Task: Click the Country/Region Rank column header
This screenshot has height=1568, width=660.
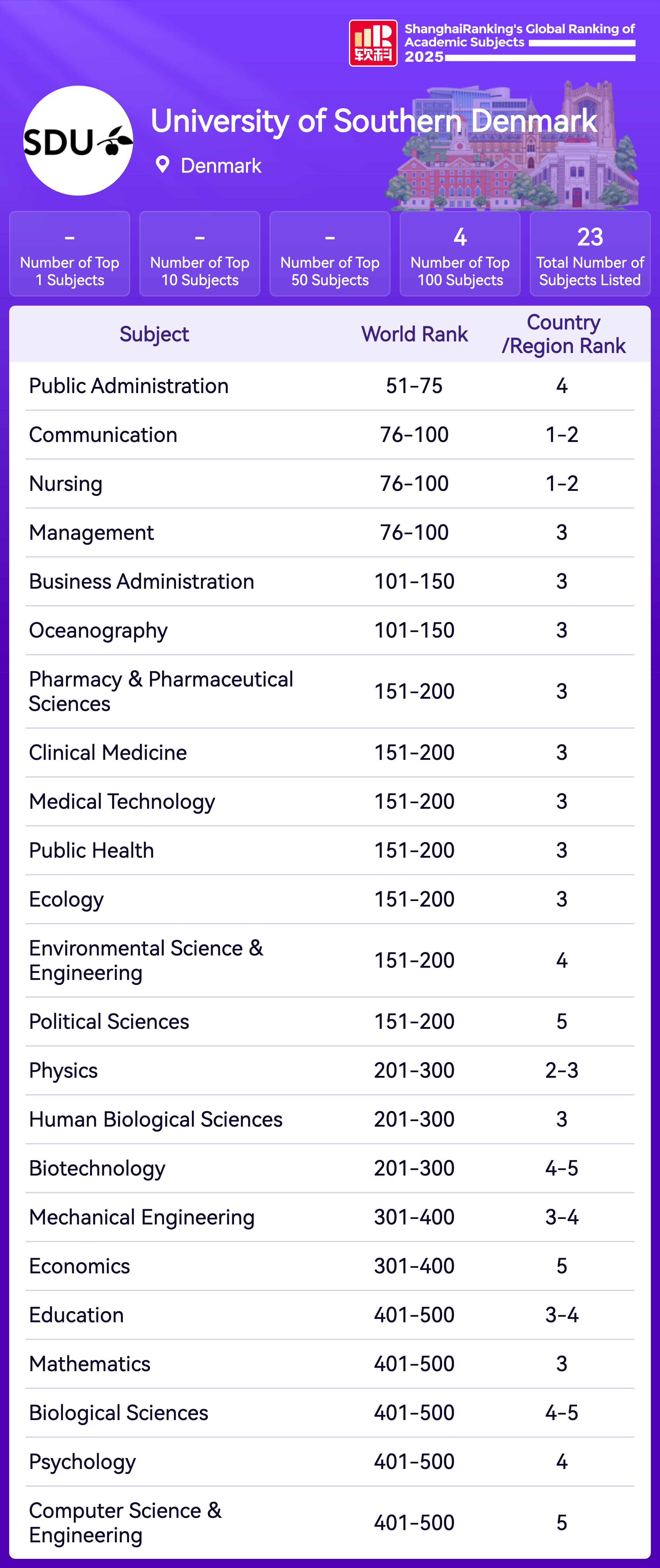Action: (563, 334)
